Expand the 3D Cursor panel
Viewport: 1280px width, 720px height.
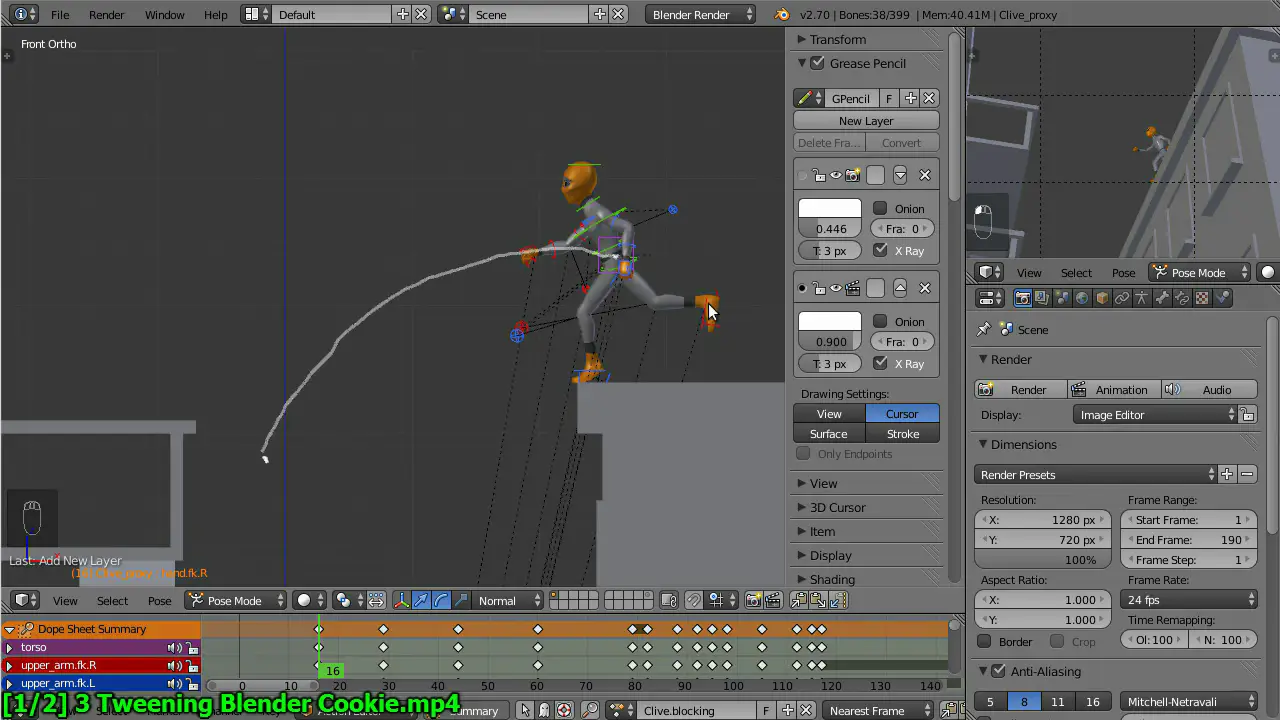837,507
